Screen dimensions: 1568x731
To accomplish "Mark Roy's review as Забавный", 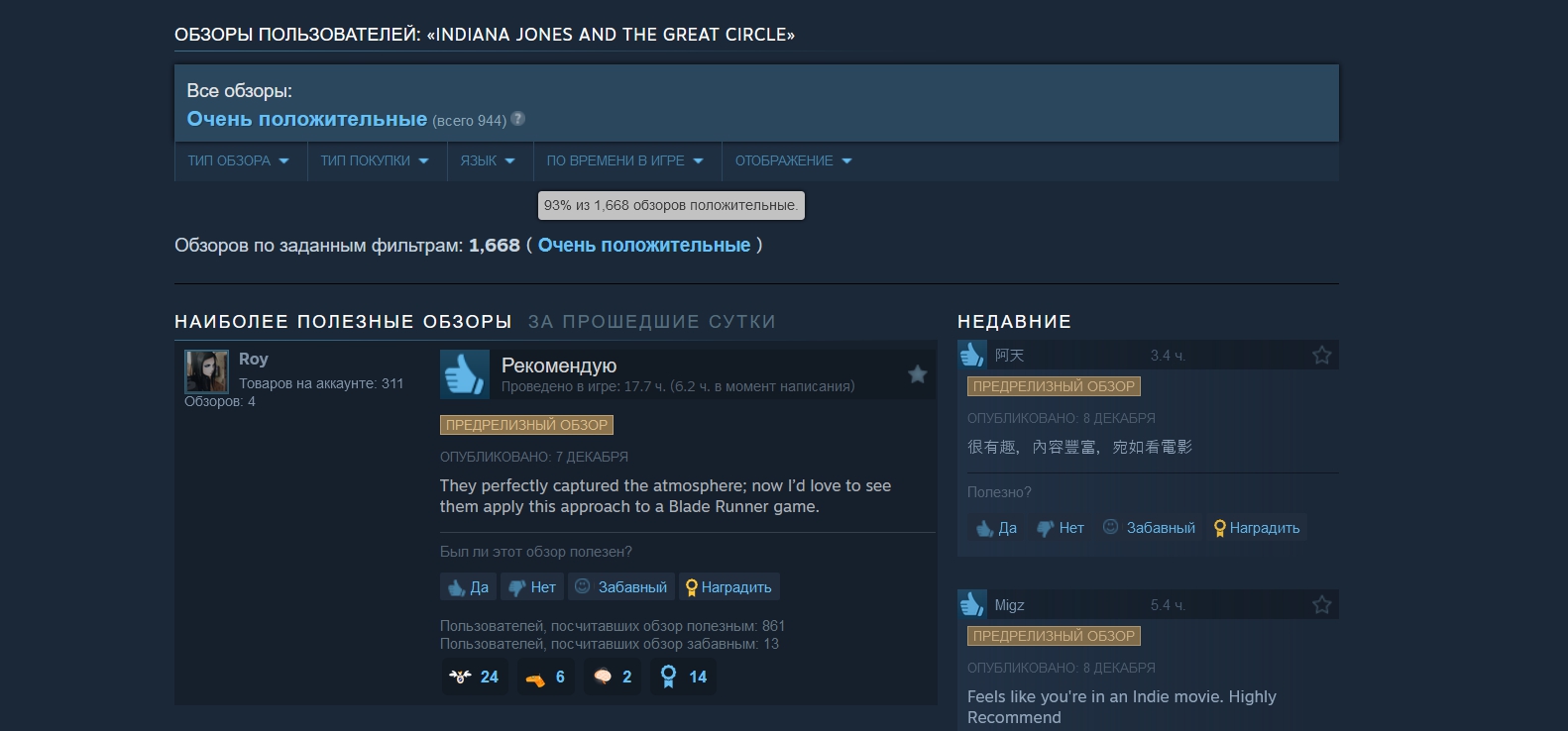I will pyautogui.click(x=621, y=587).
